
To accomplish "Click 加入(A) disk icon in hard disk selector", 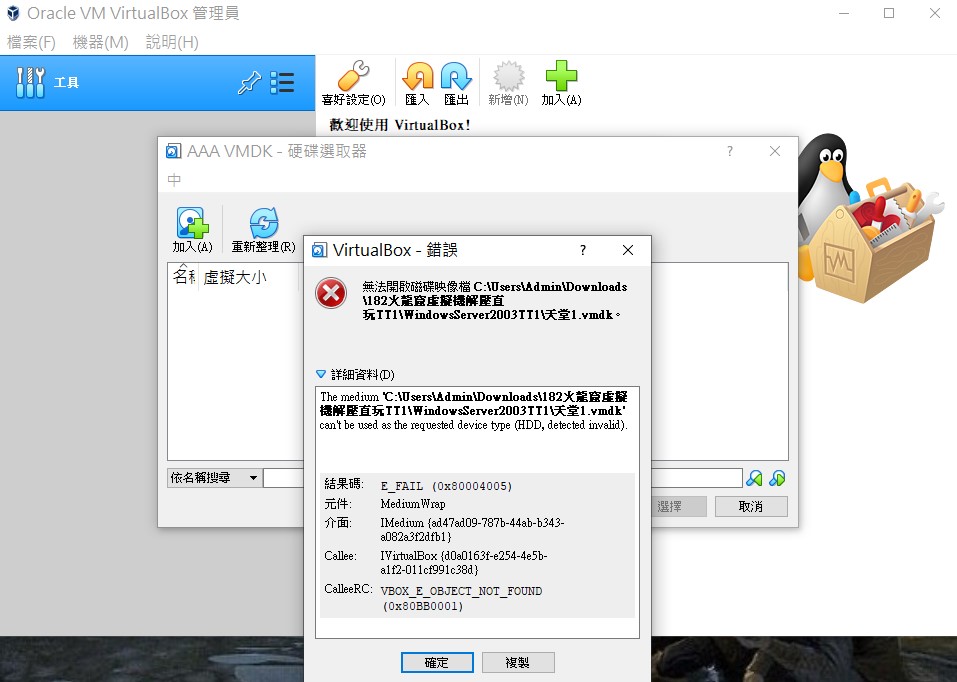I will 192,230.
